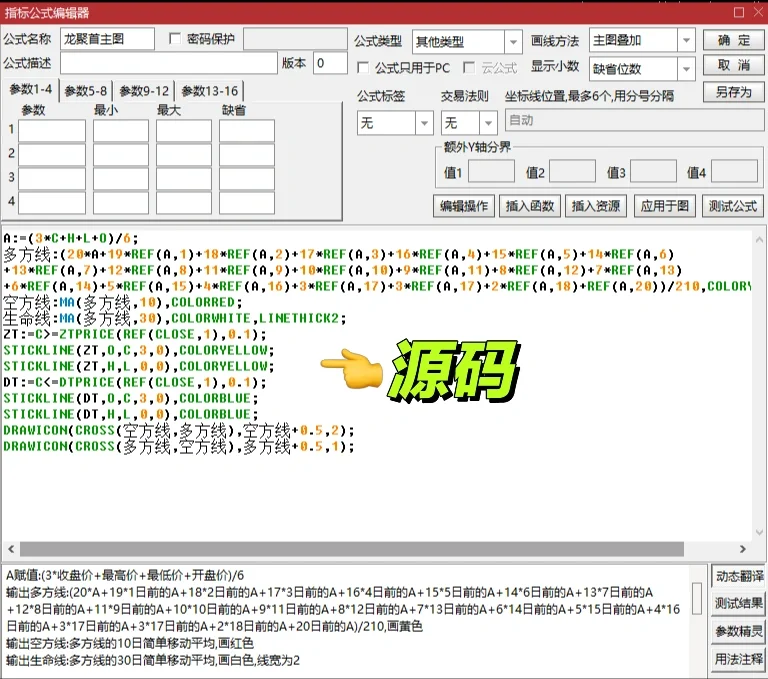Click the code editor scroll-down arrow
768x679 pixels.
[759, 532]
